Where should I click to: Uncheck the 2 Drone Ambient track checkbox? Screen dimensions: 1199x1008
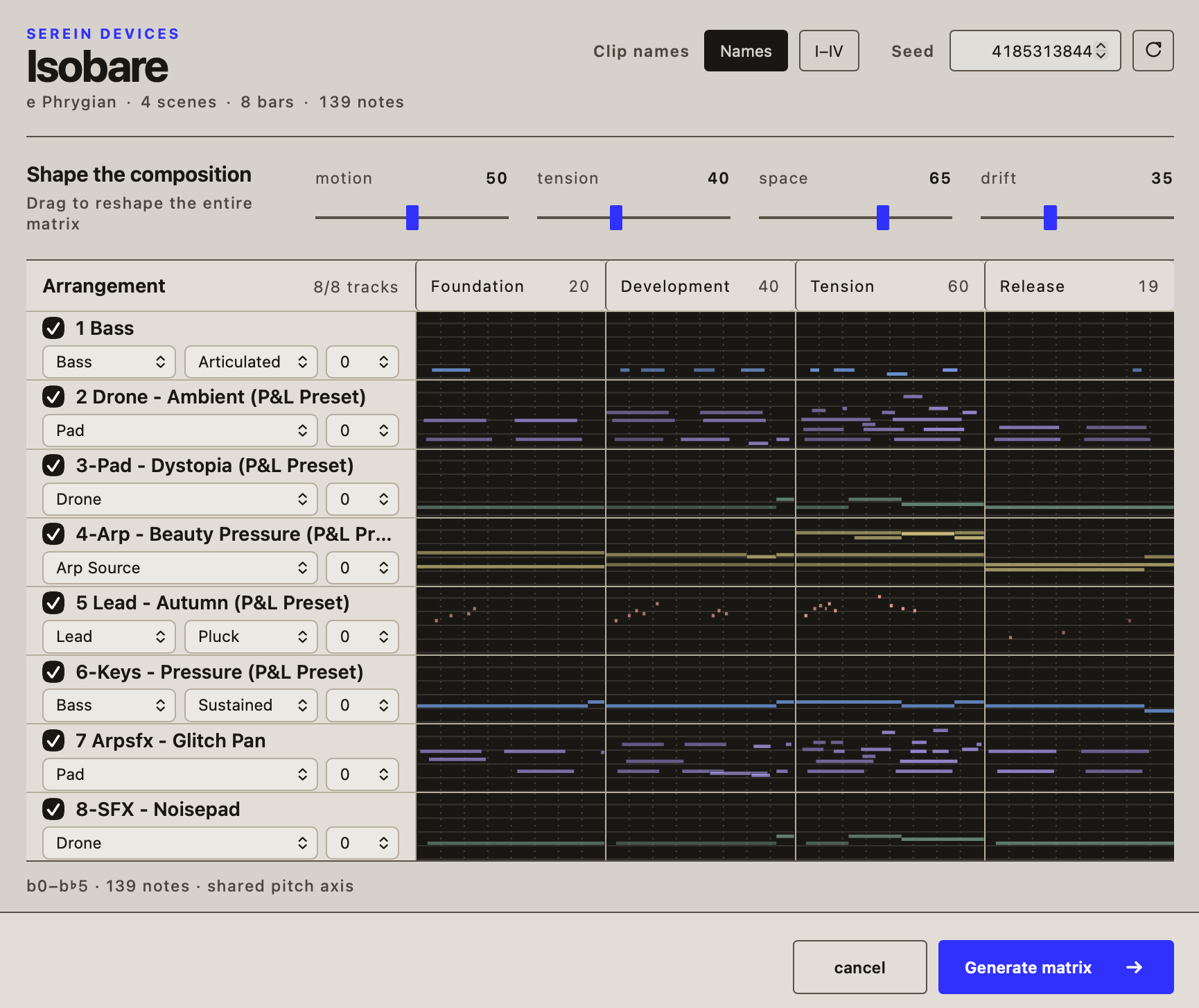click(53, 397)
